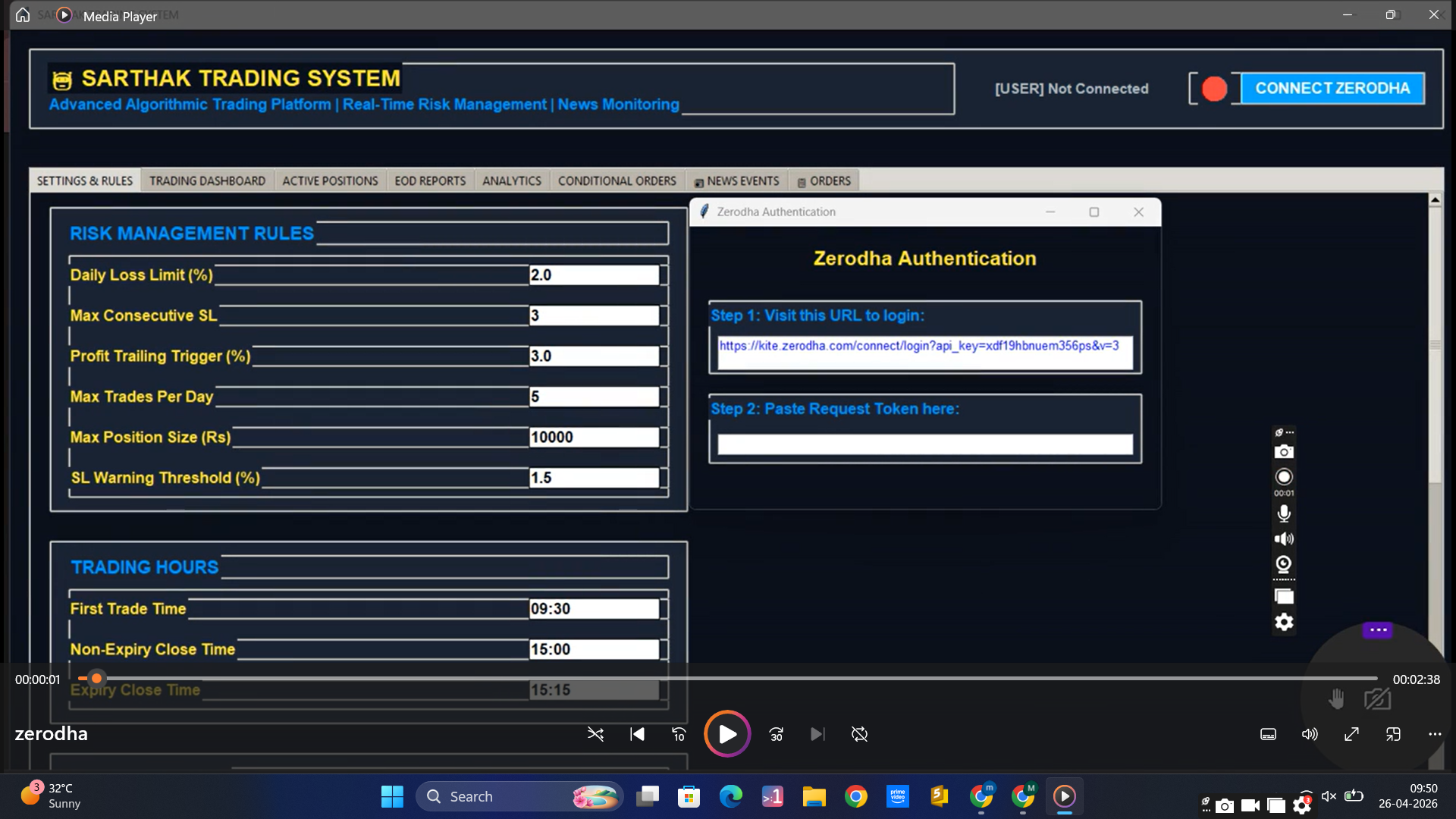
Task: Click battery icon in system tray
Action: pyautogui.click(x=1354, y=796)
